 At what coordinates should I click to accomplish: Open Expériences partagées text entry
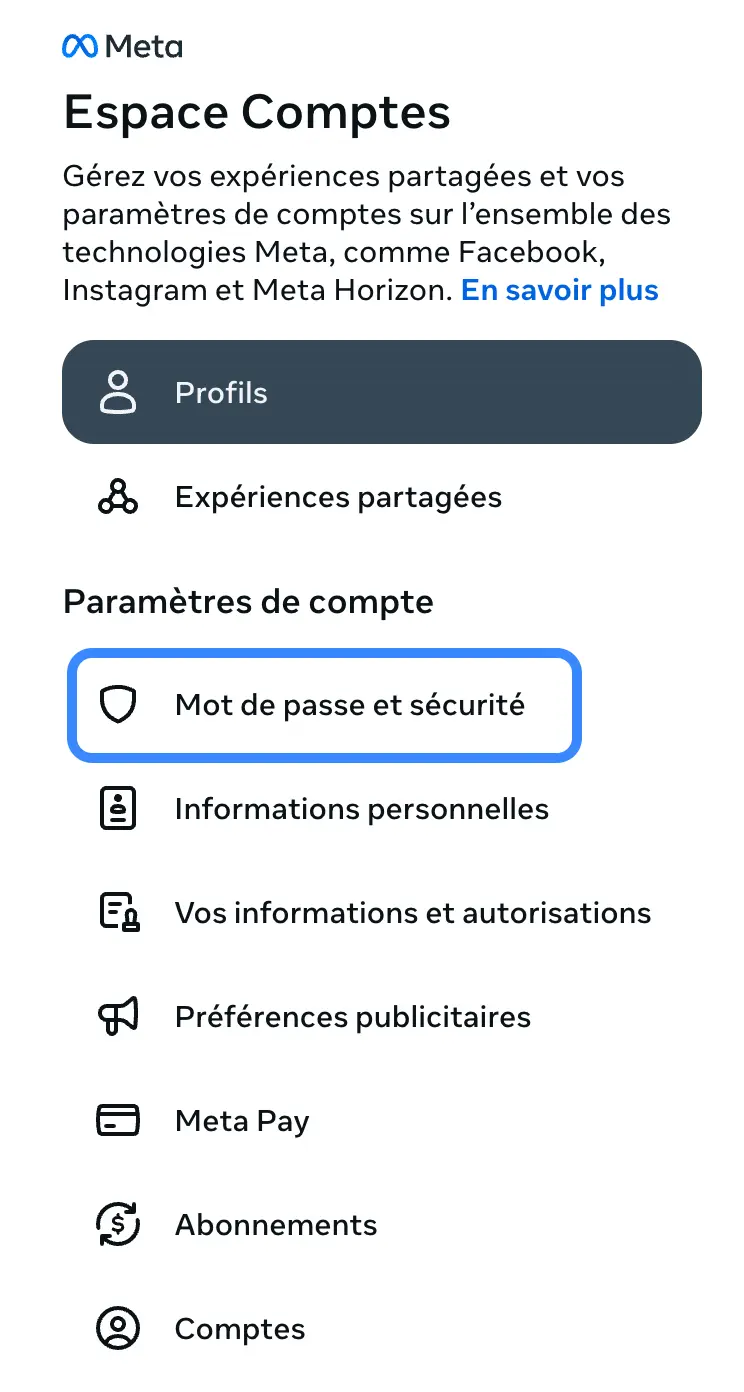coord(338,497)
